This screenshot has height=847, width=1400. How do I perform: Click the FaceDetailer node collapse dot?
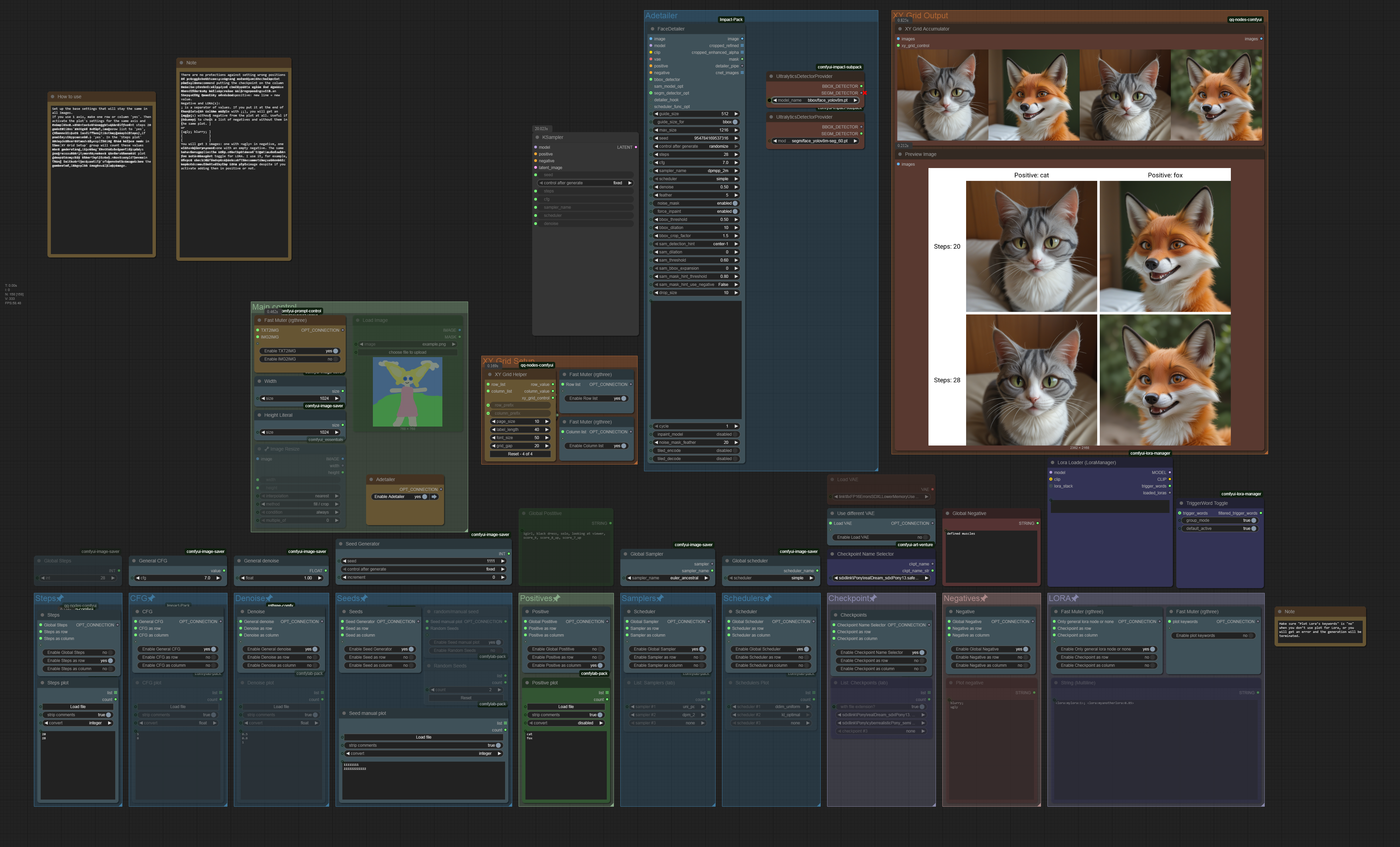(652, 29)
